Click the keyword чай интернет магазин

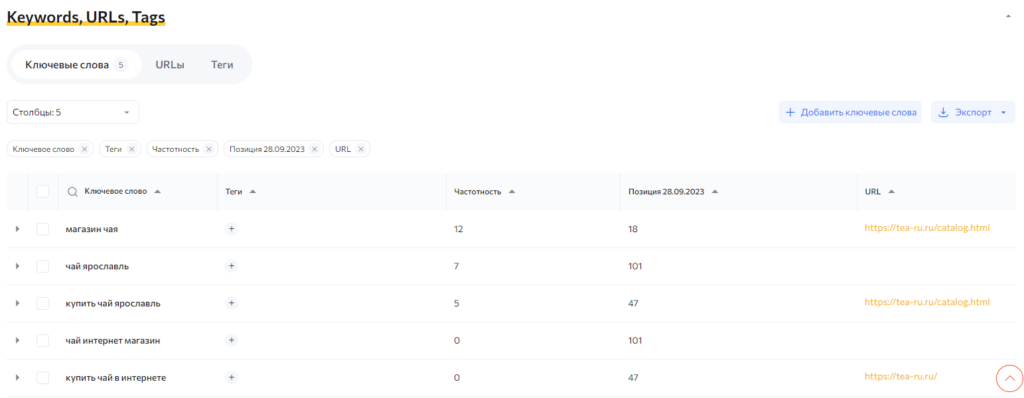(113, 341)
